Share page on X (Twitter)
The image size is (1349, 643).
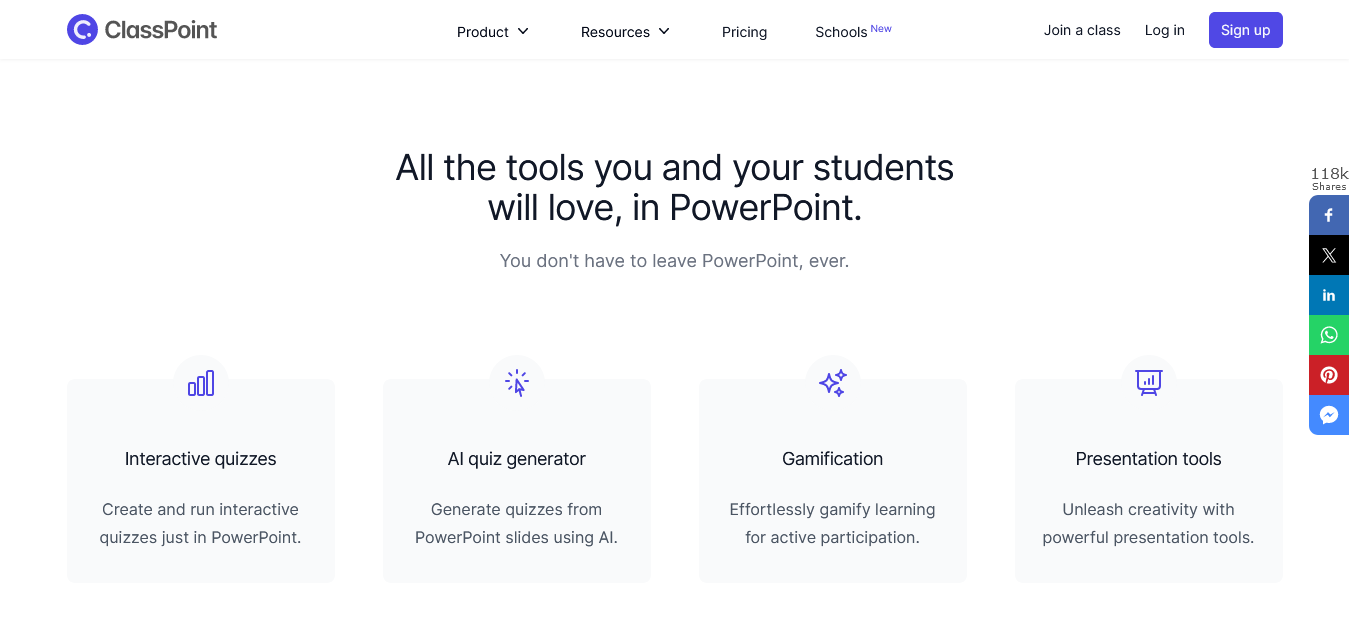pos(1329,255)
